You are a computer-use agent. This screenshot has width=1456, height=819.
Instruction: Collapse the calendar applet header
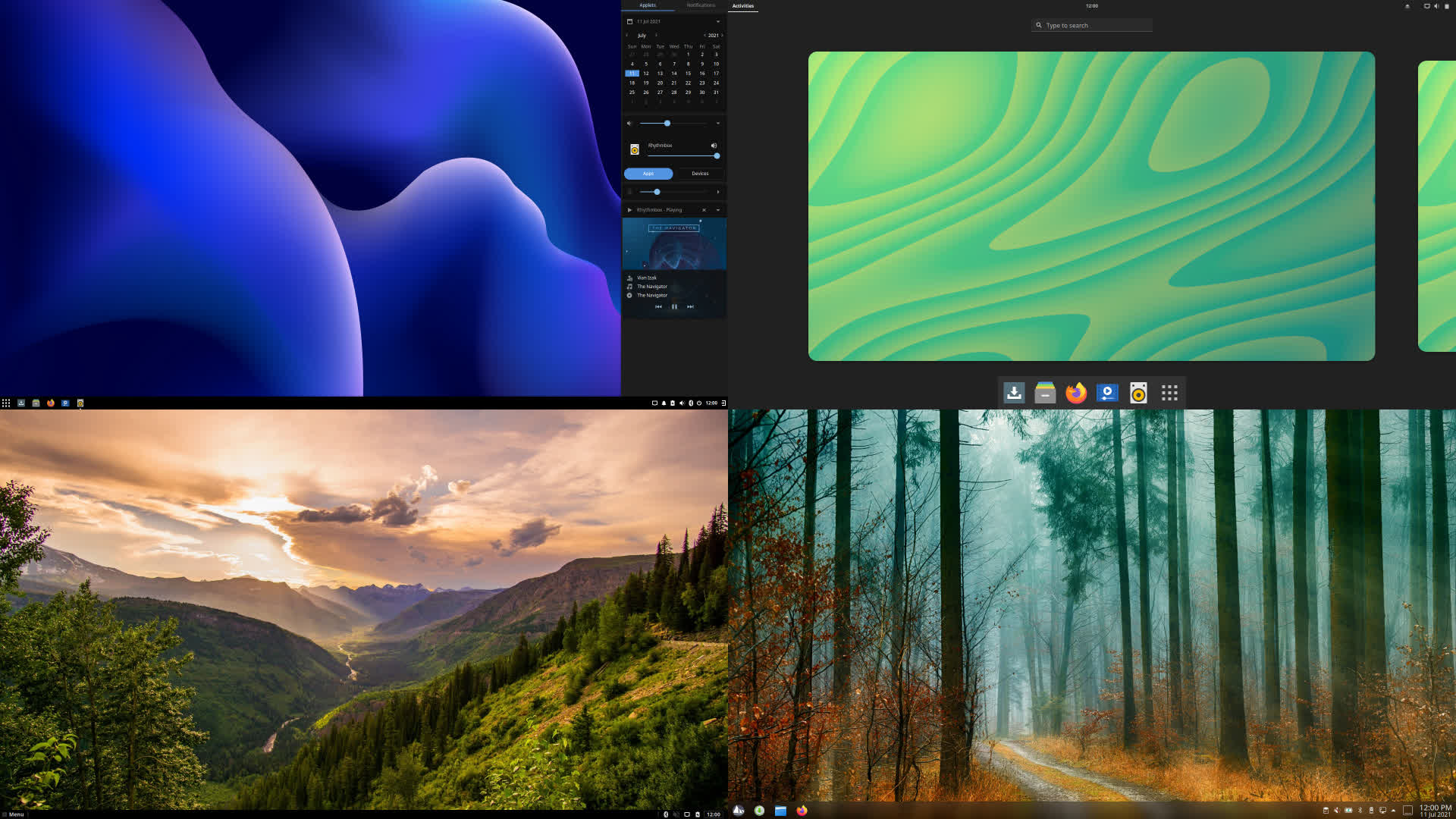click(x=718, y=21)
